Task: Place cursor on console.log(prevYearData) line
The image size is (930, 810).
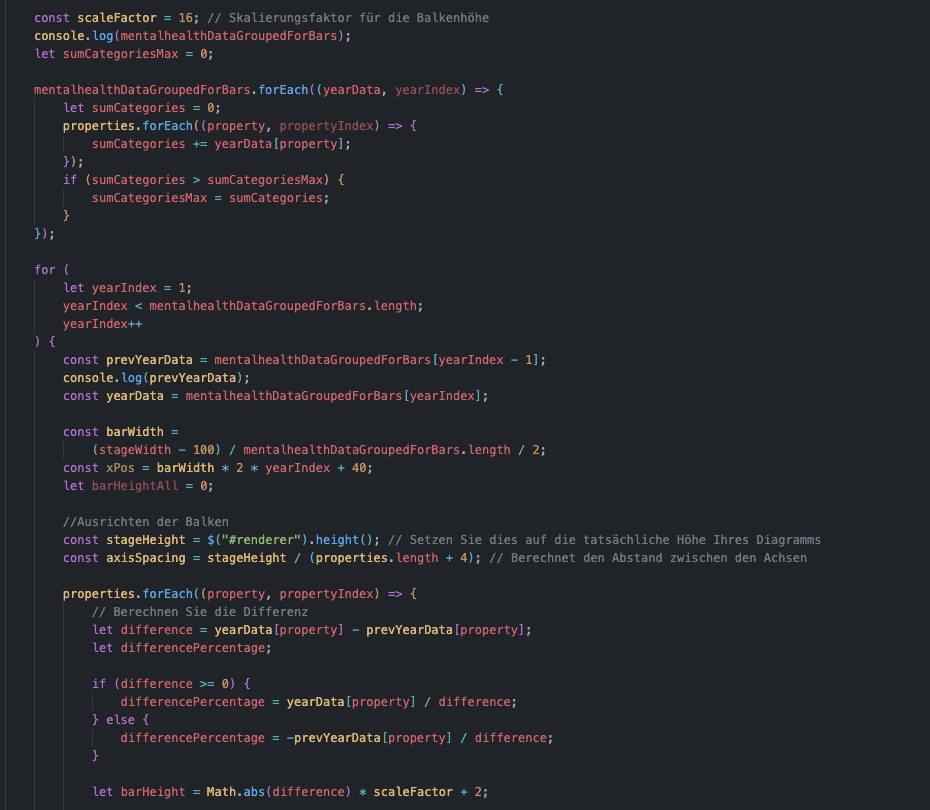Action: coord(156,378)
